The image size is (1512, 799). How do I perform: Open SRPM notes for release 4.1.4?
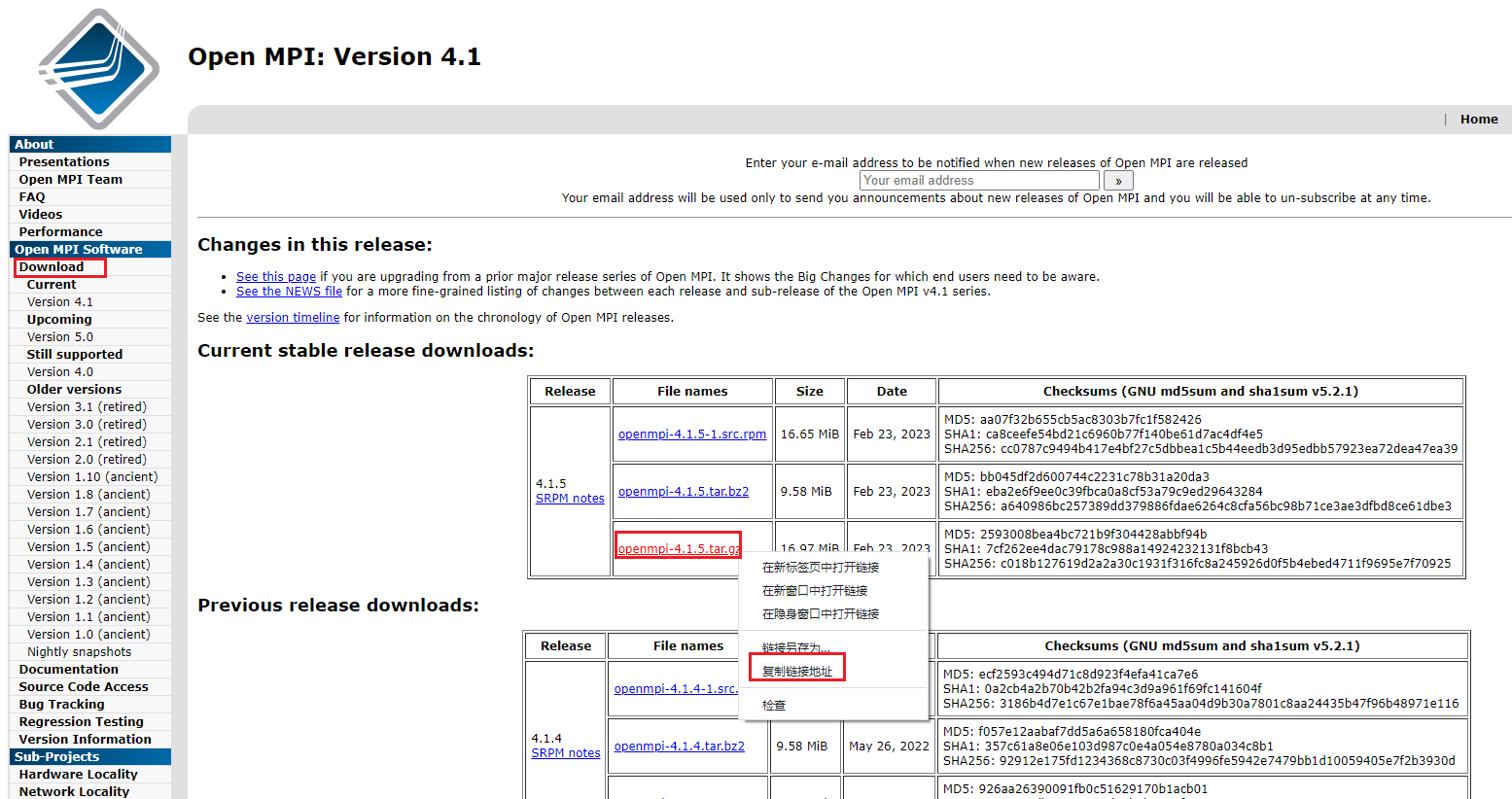566,753
